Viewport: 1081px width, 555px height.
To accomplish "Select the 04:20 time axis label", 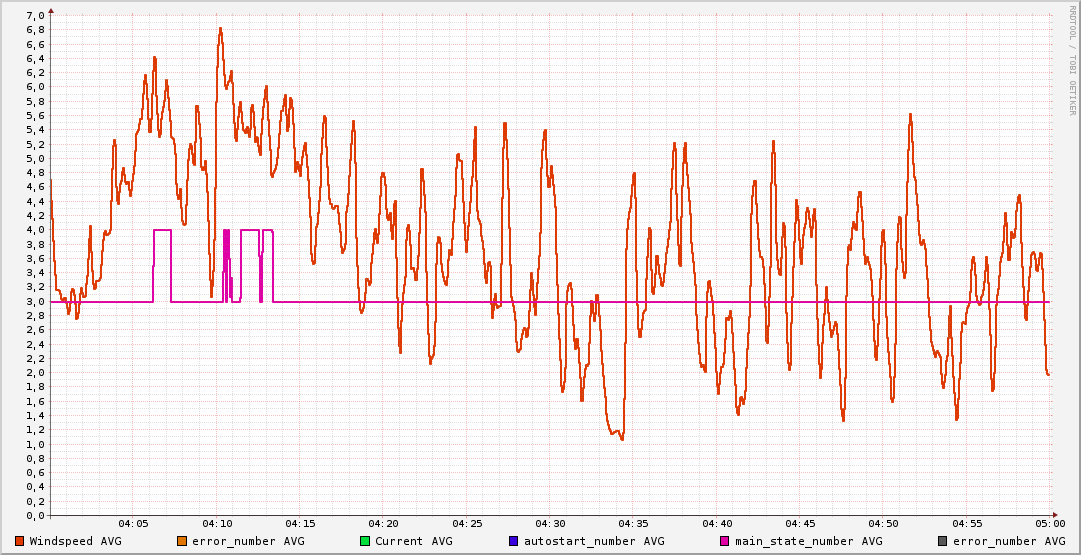I will [383, 523].
